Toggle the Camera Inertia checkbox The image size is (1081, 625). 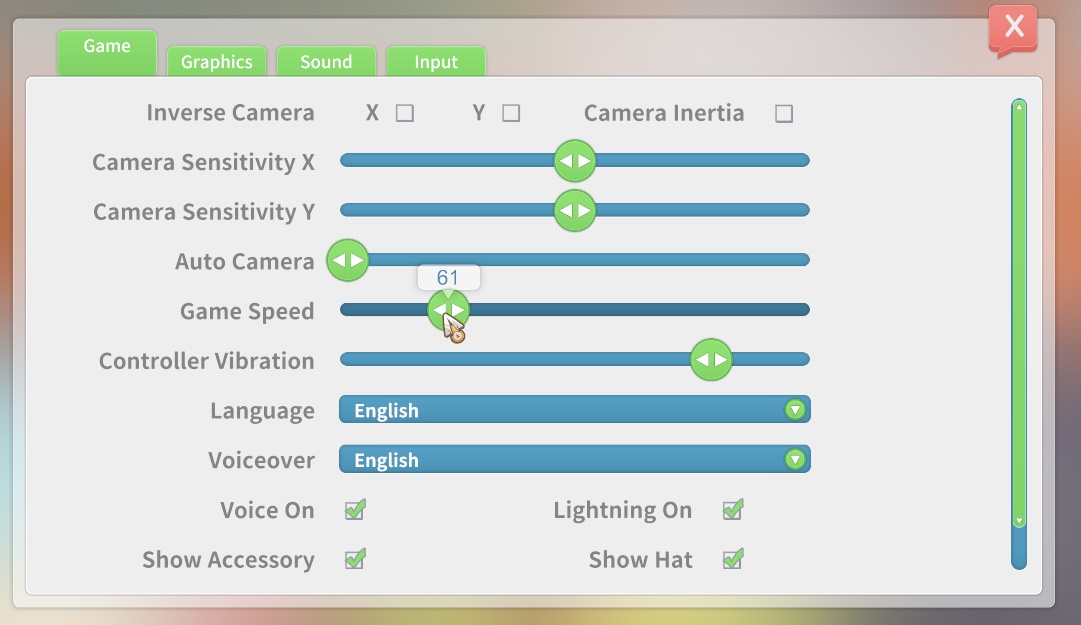[784, 114]
